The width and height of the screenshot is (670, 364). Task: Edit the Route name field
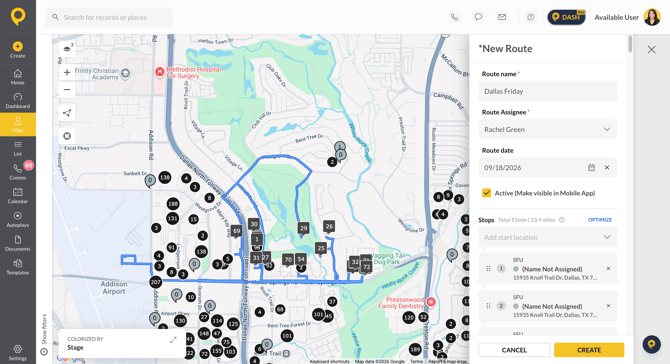[548, 91]
